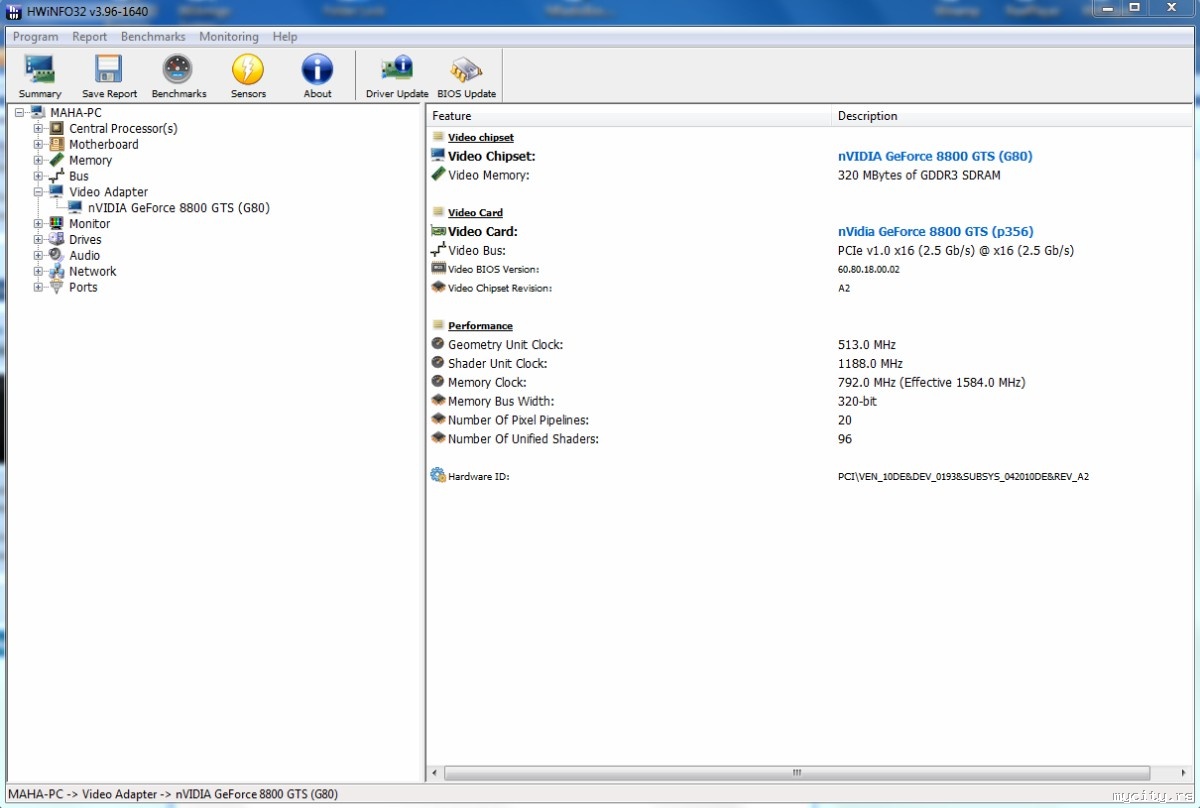This screenshot has height=808, width=1200.
Task: Open the Help menu
Action: pyautogui.click(x=285, y=37)
